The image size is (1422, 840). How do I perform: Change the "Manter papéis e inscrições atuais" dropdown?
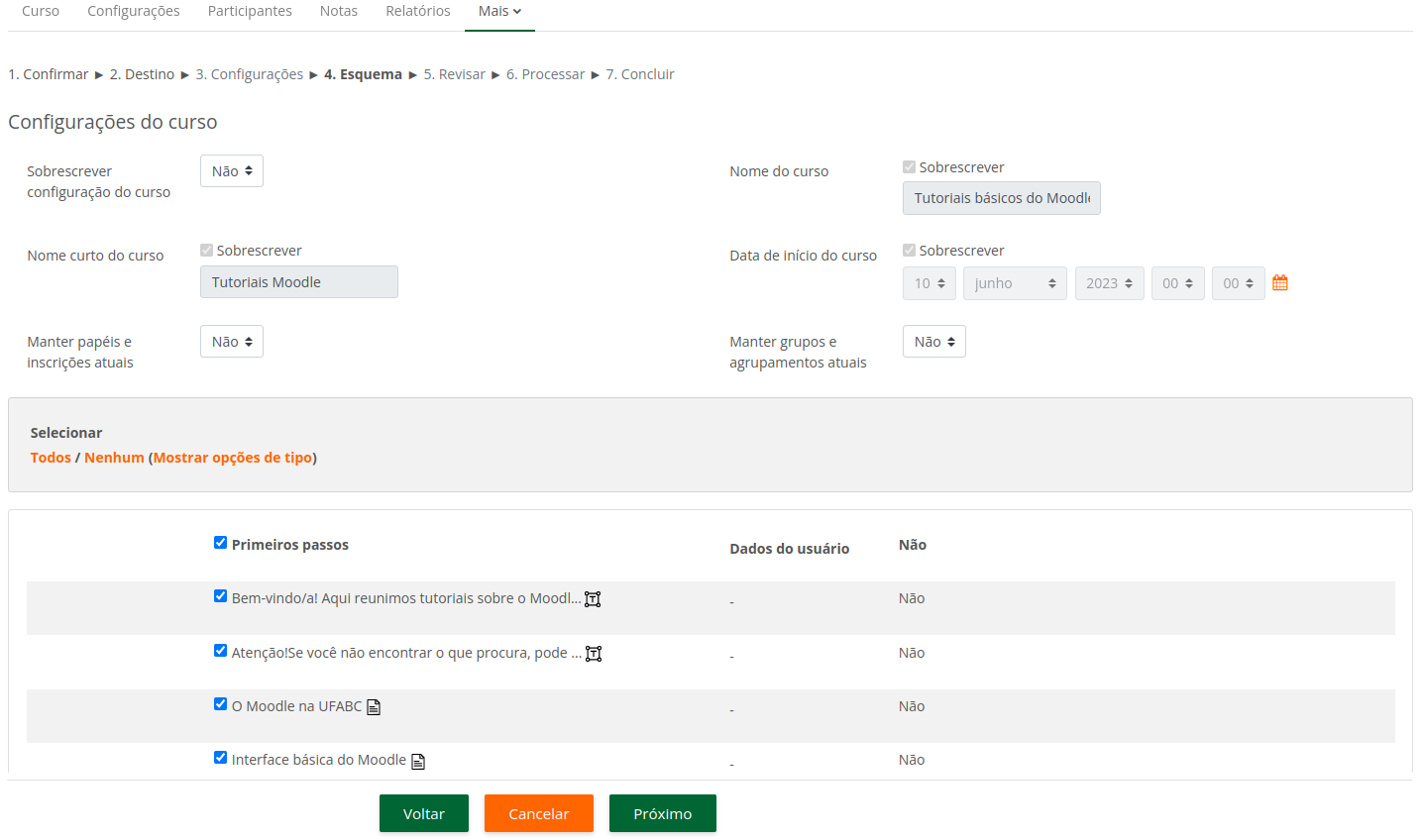[231, 341]
